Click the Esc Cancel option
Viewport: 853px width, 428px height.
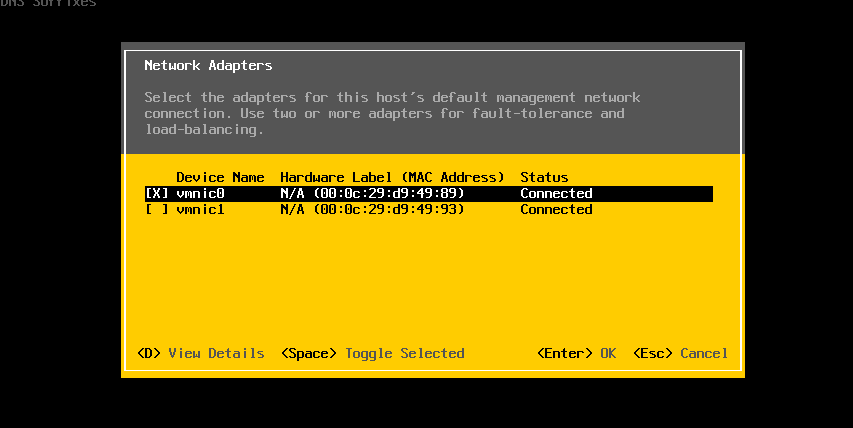point(680,353)
